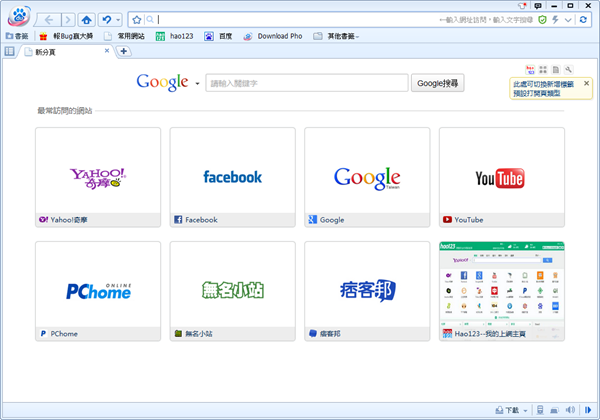Expand the Google search engine dropdown arrow

(198, 83)
